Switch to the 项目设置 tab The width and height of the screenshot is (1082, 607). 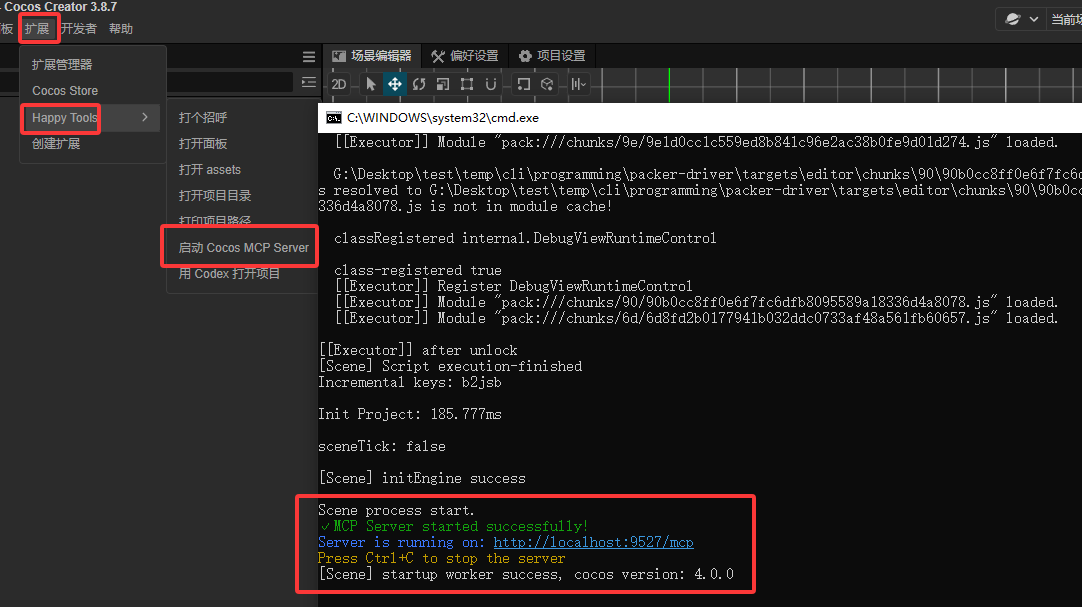tap(552, 56)
